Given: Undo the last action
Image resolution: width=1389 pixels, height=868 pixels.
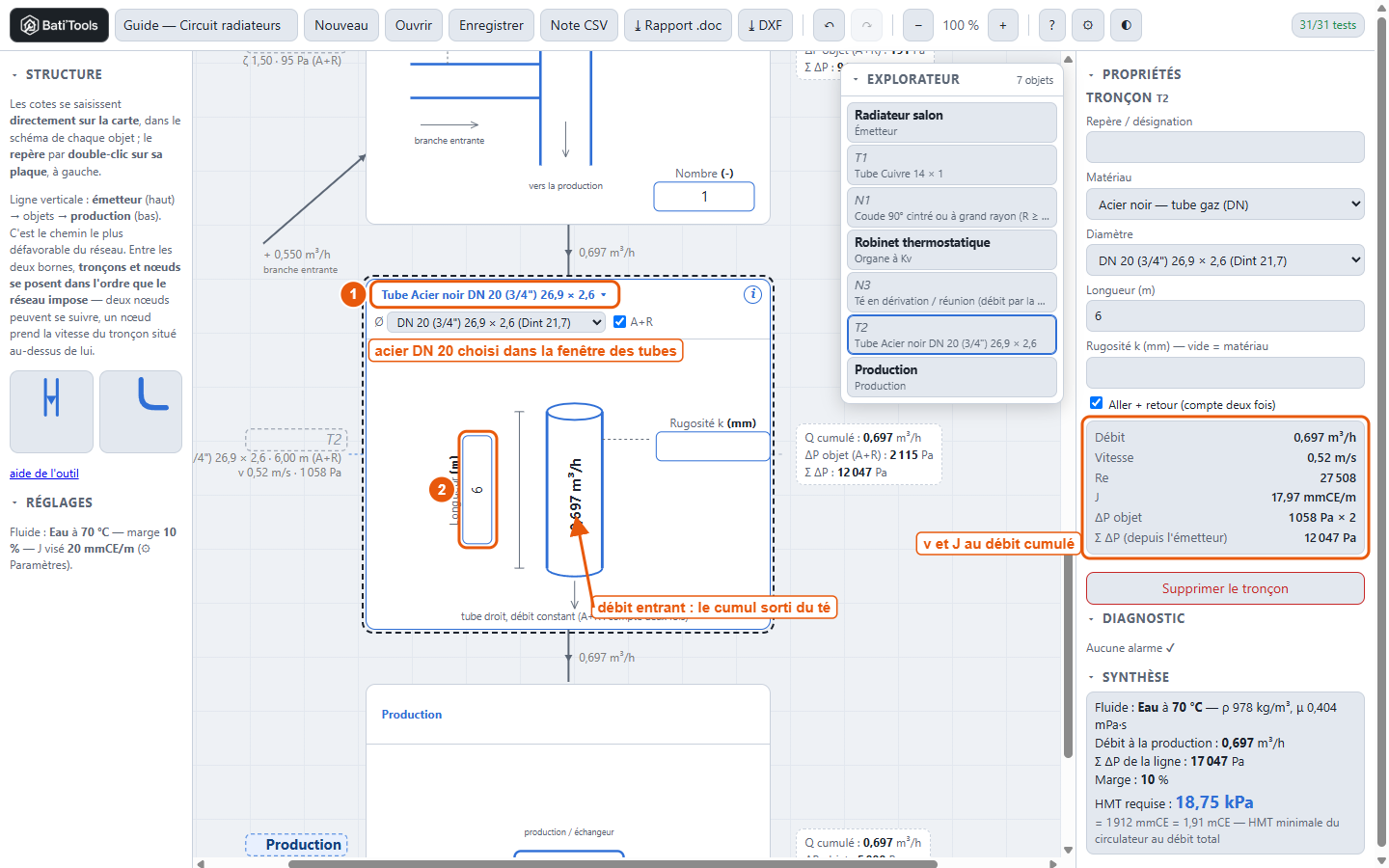Looking at the screenshot, I should pos(830,25).
